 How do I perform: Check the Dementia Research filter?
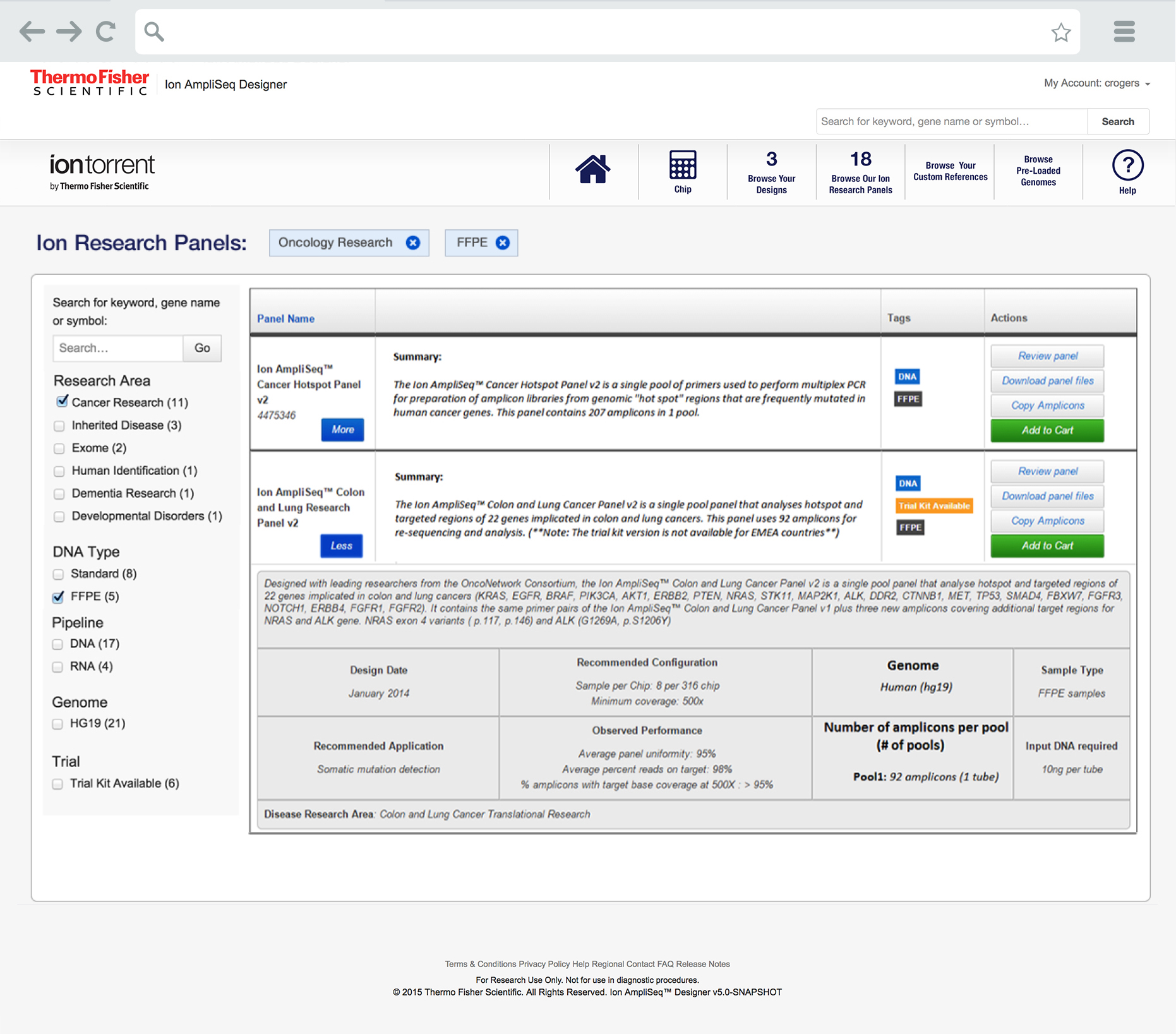coord(59,494)
